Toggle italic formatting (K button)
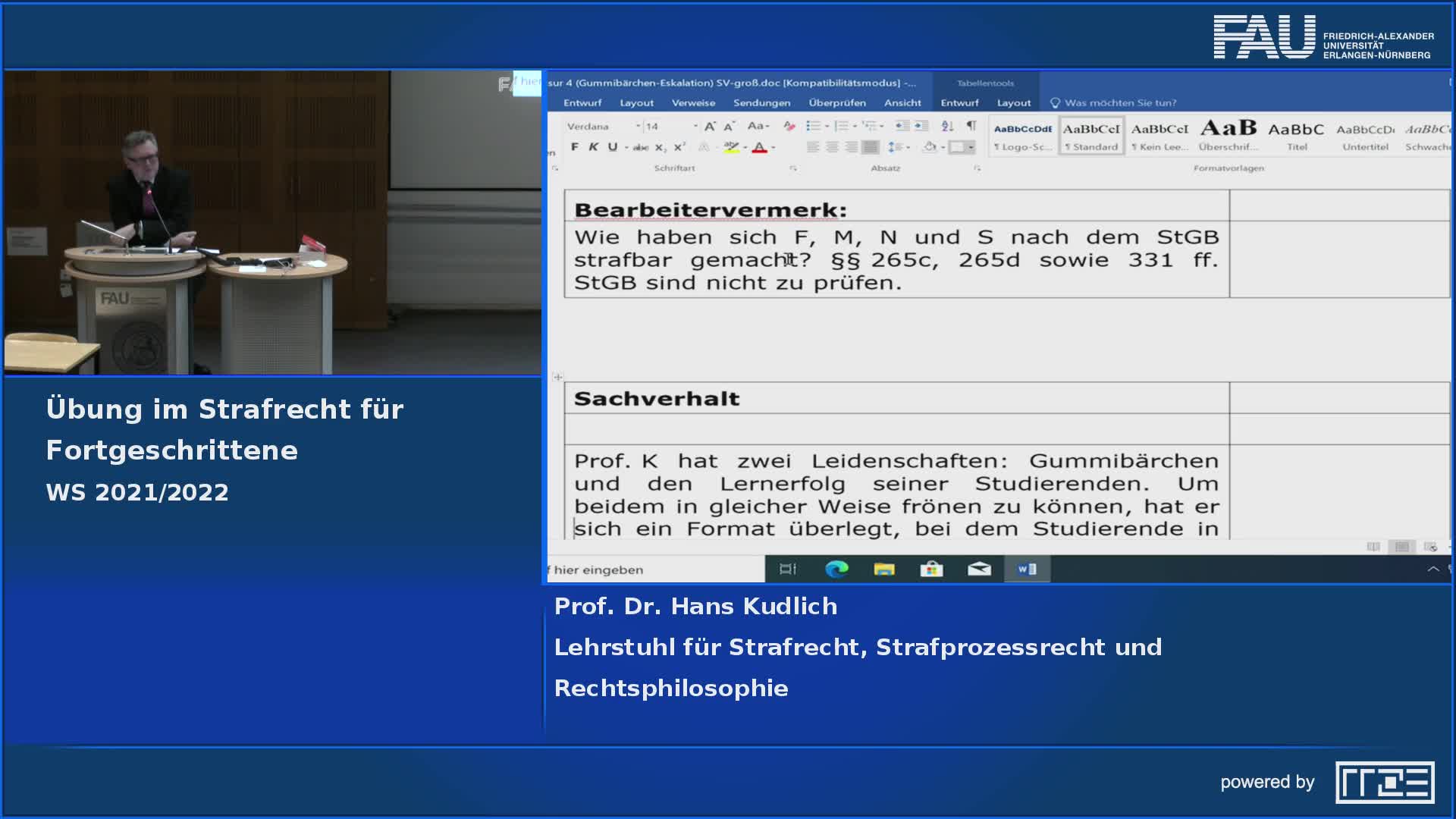Viewport: 1456px width, 819px height. 594,147
